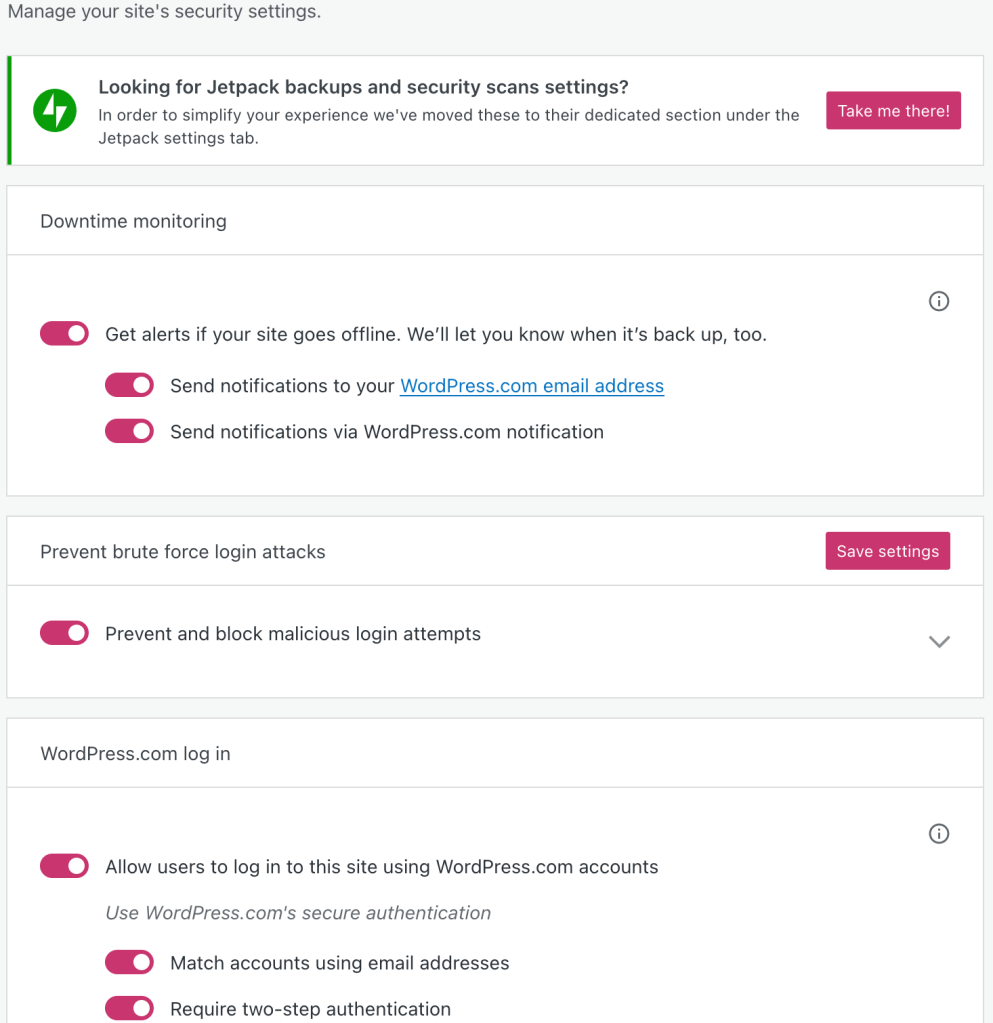The width and height of the screenshot is (993, 1023).
Task: Toggle Require two-step authentication switch
Action: (130, 1009)
